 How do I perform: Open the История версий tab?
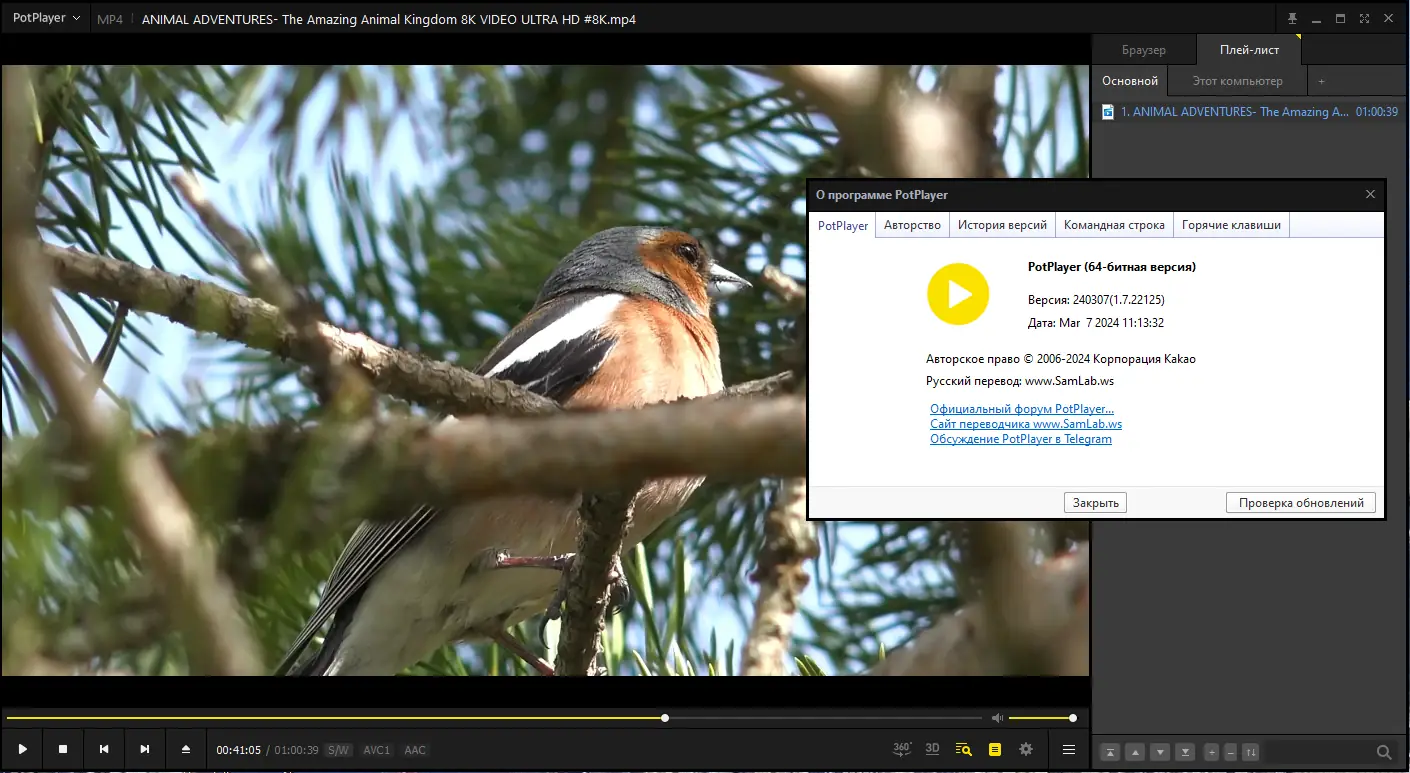pos(1002,225)
